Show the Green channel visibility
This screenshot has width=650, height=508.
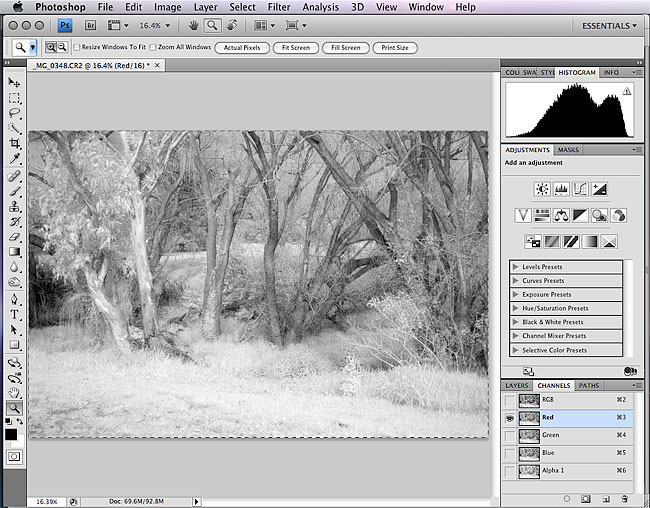[510, 435]
